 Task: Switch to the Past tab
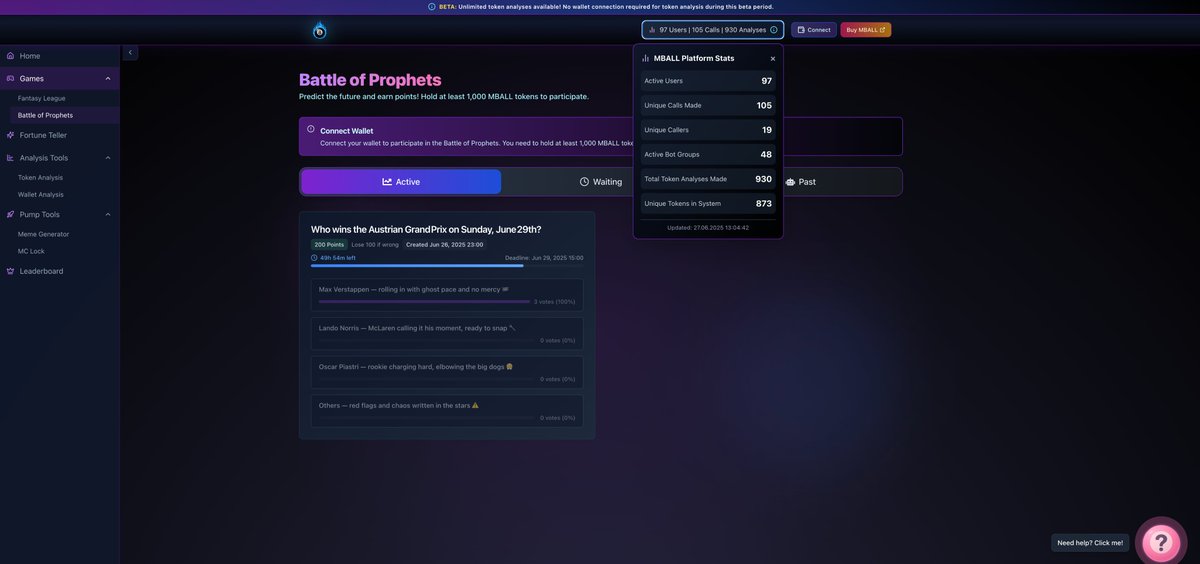point(801,182)
